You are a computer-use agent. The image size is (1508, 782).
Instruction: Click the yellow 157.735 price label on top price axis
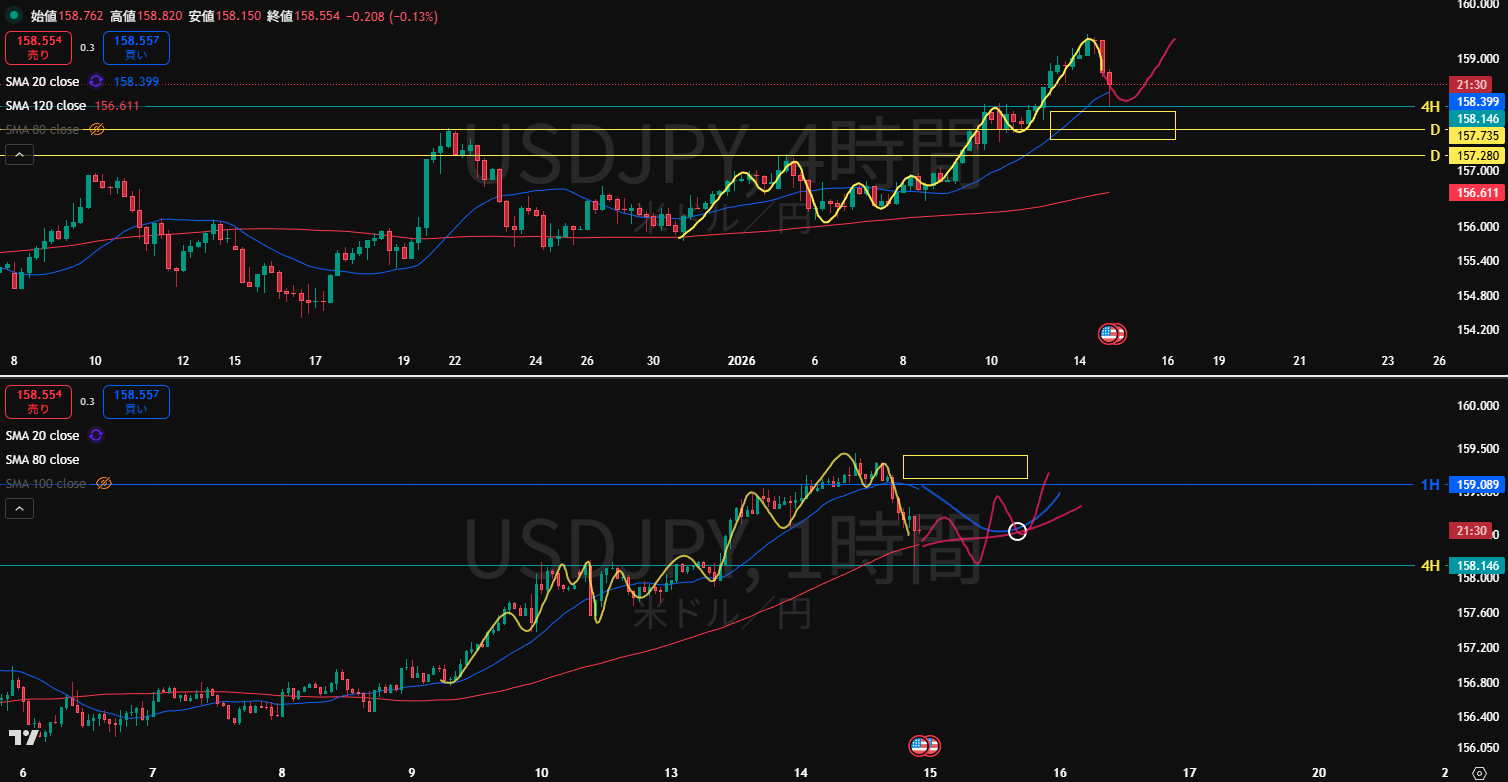(x=1476, y=135)
